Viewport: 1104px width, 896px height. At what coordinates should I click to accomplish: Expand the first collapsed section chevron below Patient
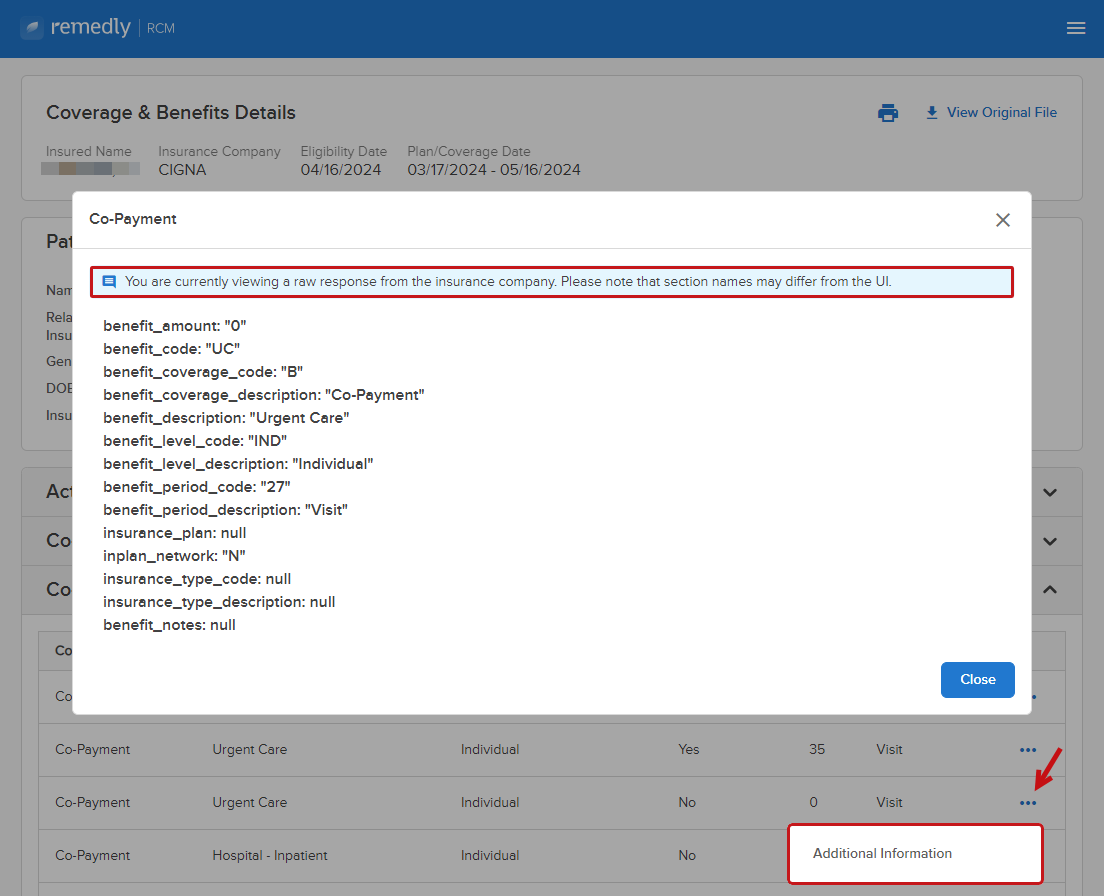[x=1050, y=493]
